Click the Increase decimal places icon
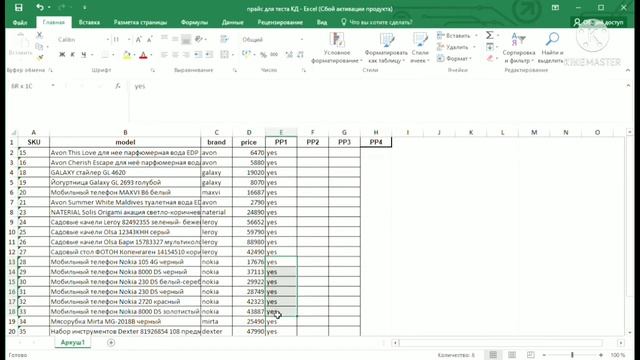This screenshot has width=640, height=360. pyautogui.click(x=289, y=54)
